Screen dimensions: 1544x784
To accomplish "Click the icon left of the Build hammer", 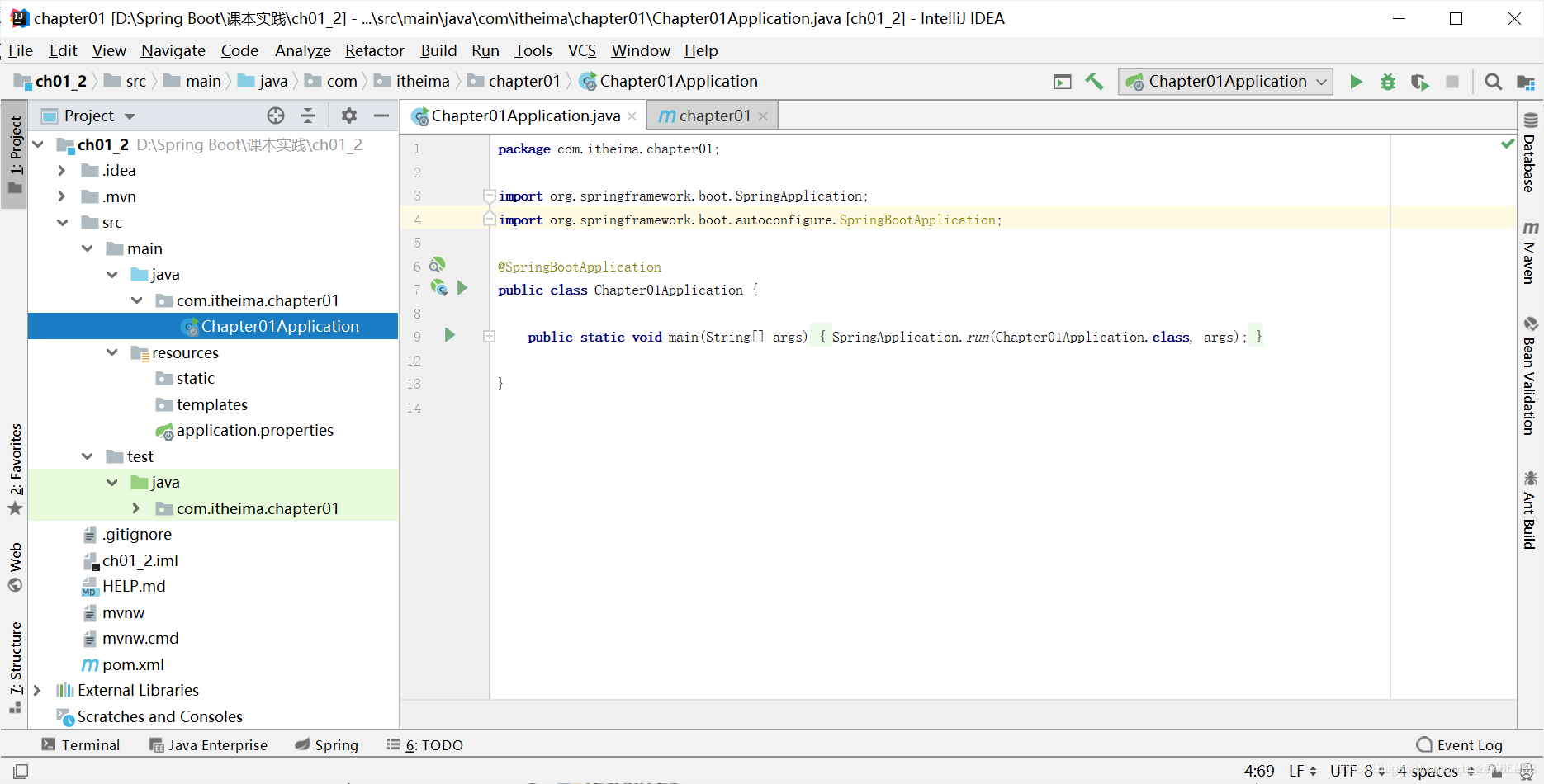I will click(x=1063, y=82).
